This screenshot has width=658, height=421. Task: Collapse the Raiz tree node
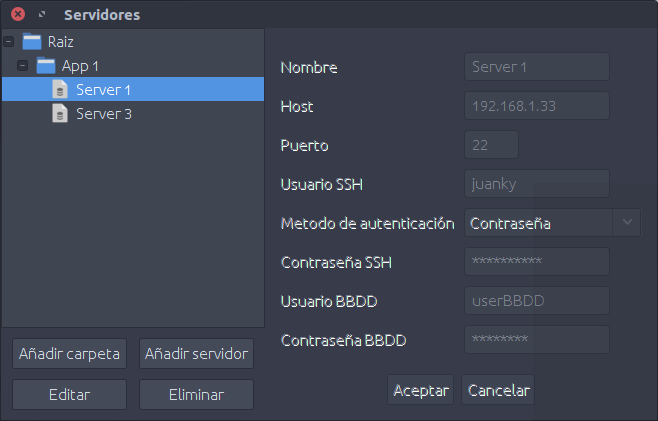8,42
